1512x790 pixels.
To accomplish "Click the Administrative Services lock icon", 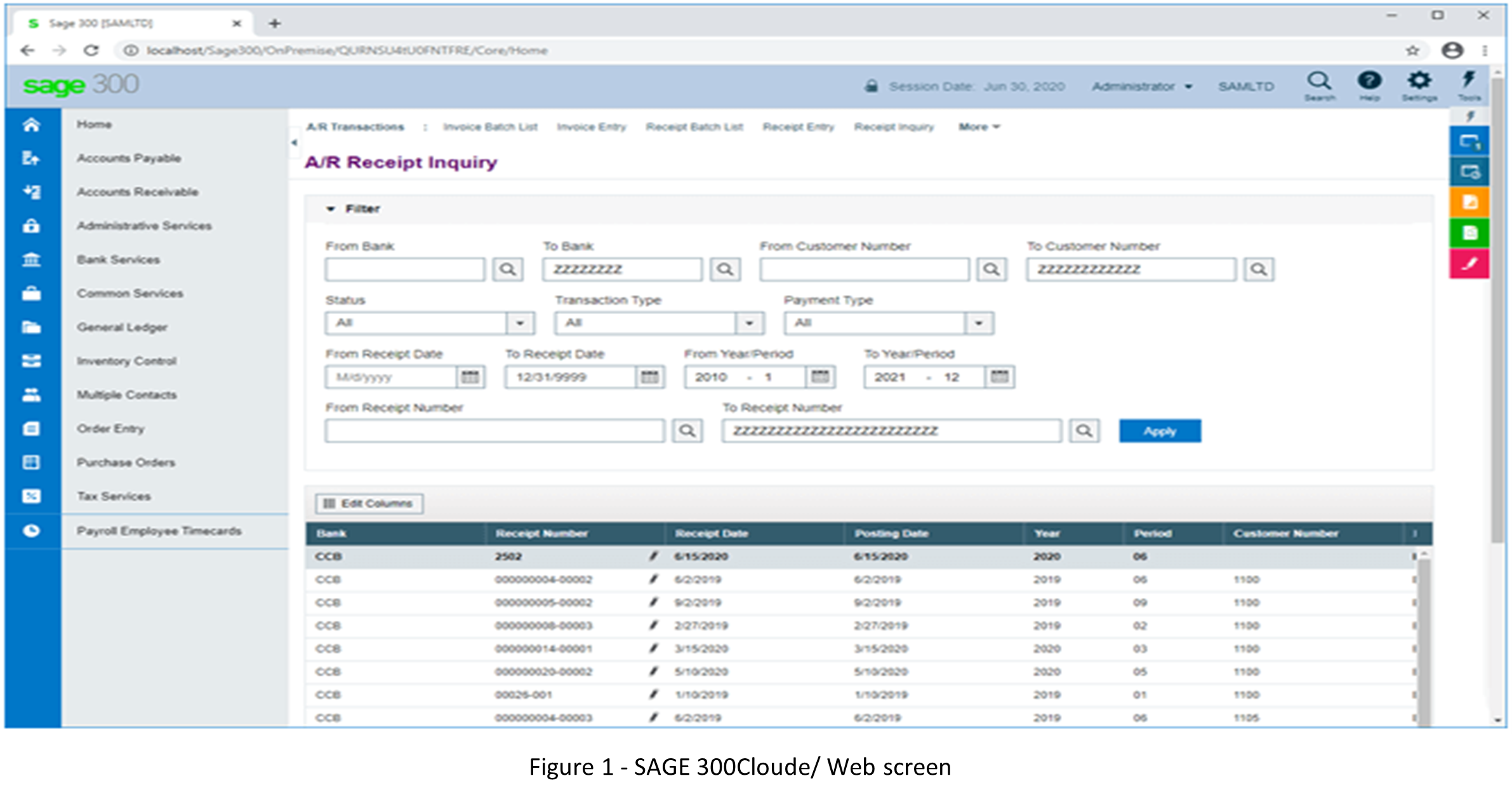I will click(31, 225).
